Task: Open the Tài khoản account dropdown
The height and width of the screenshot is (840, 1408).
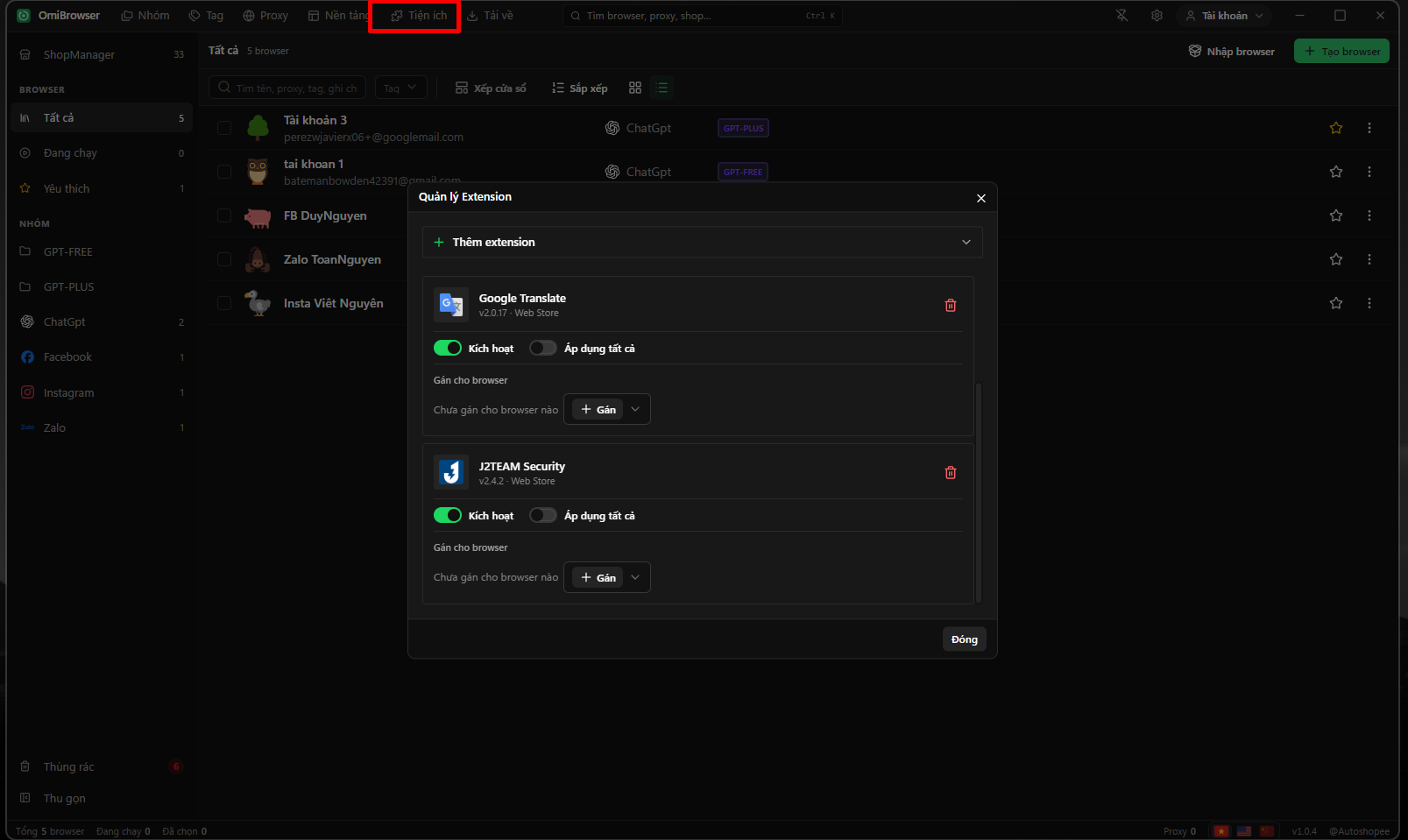Action: [x=1224, y=16]
